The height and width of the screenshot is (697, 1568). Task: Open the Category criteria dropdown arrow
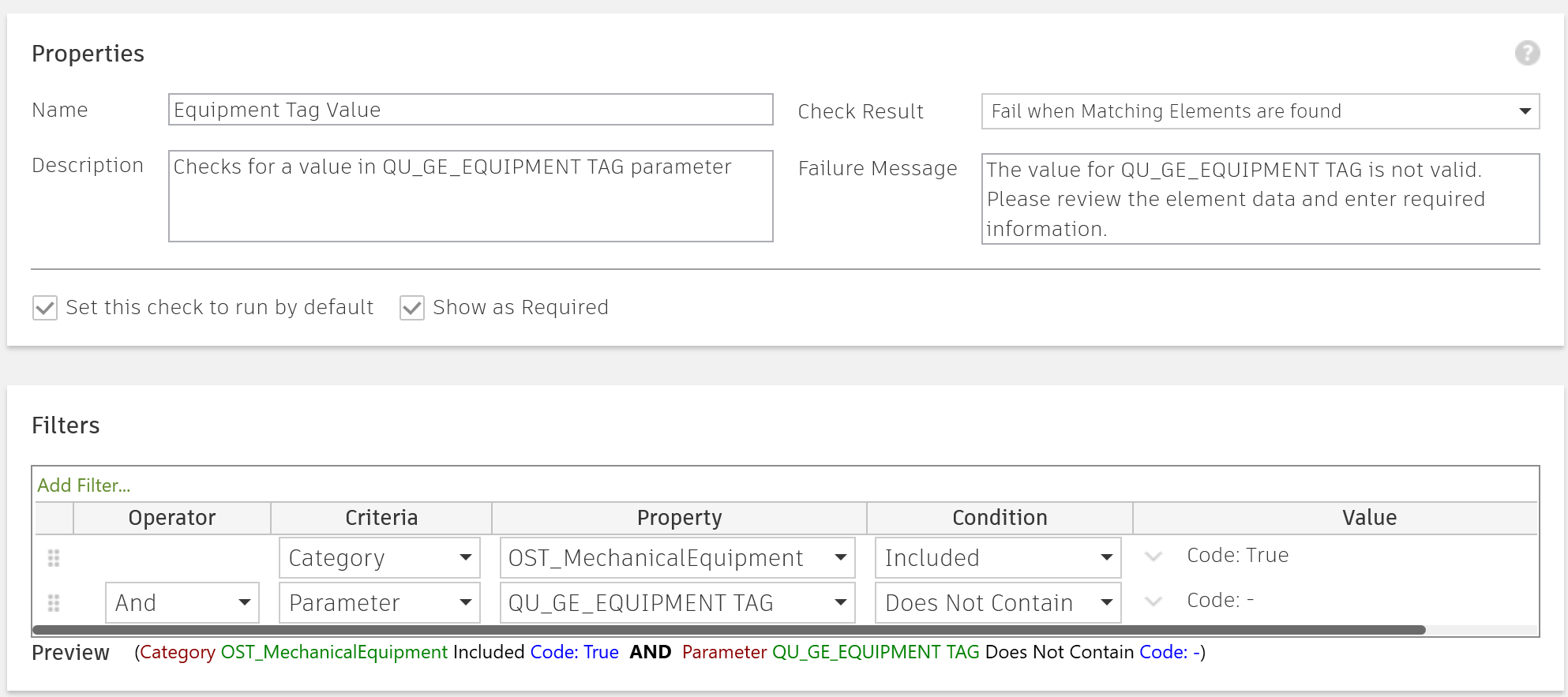click(x=467, y=557)
